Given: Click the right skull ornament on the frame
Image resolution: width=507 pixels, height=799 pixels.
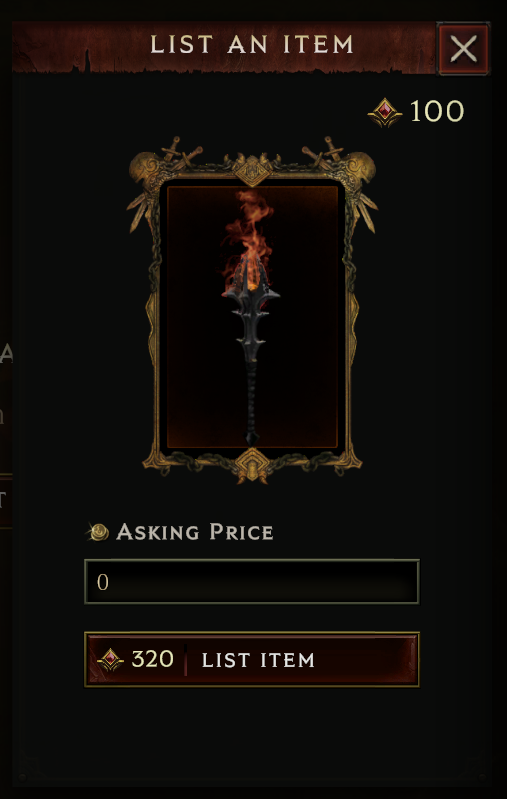Looking at the screenshot, I should [361, 167].
